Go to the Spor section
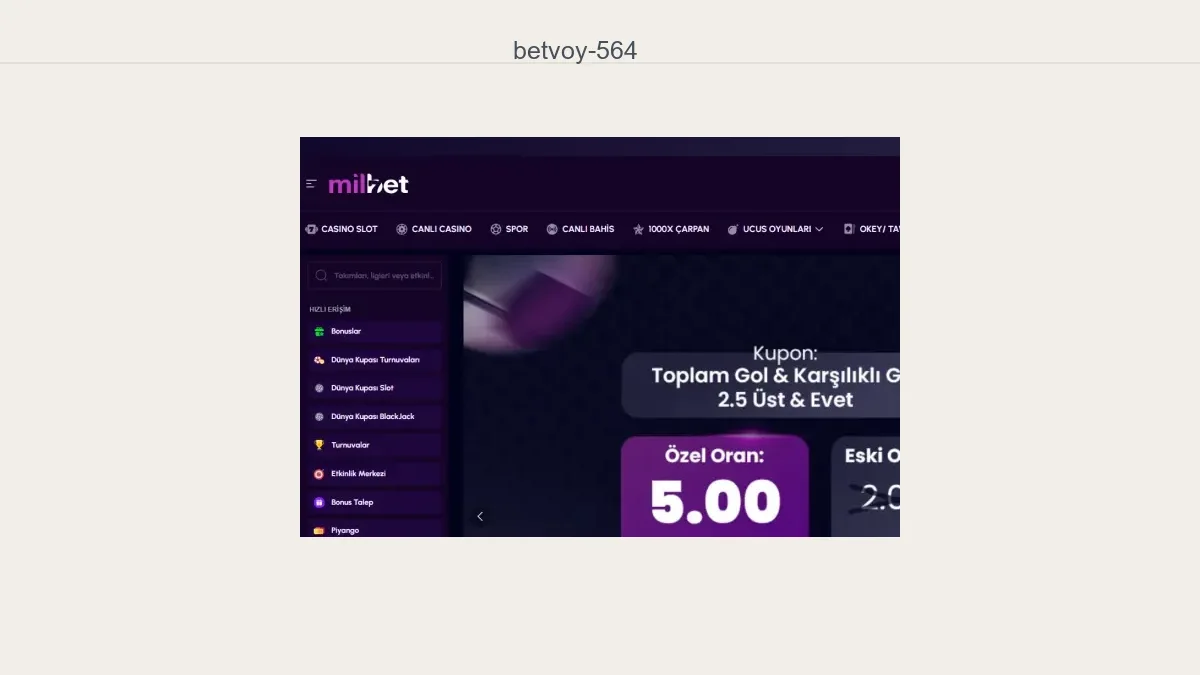This screenshot has width=1200, height=675. (x=509, y=229)
